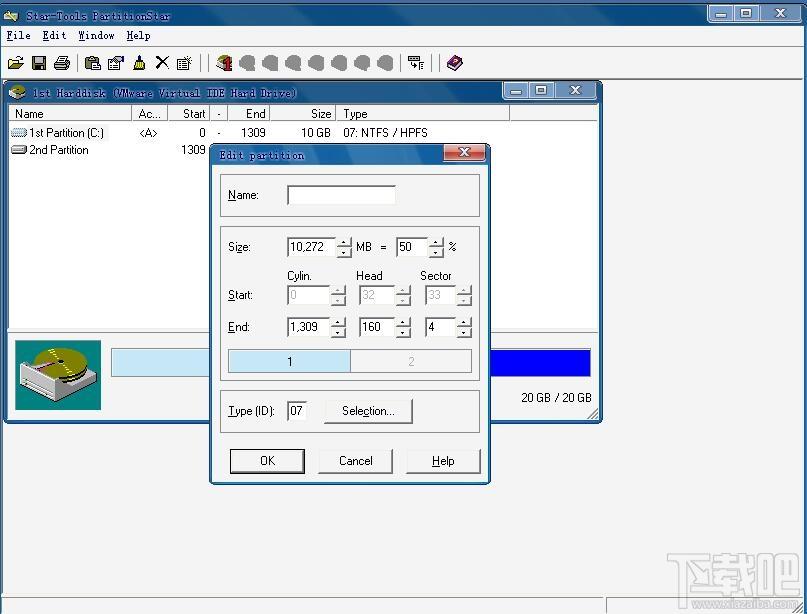Click the 20 GB / 20 GB capacity text

click(x=556, y=397)
